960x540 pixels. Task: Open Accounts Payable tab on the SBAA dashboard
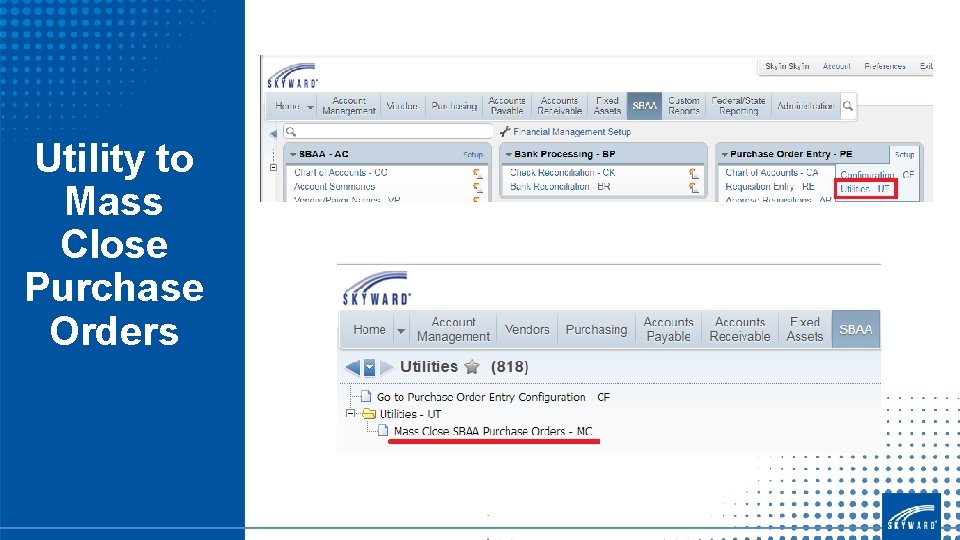click(507, 106)
